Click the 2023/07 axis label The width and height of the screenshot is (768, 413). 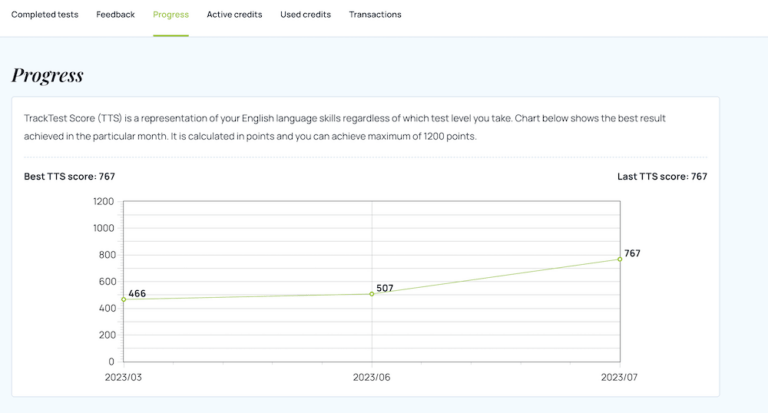pyautogui.click(x=619, y=377)
